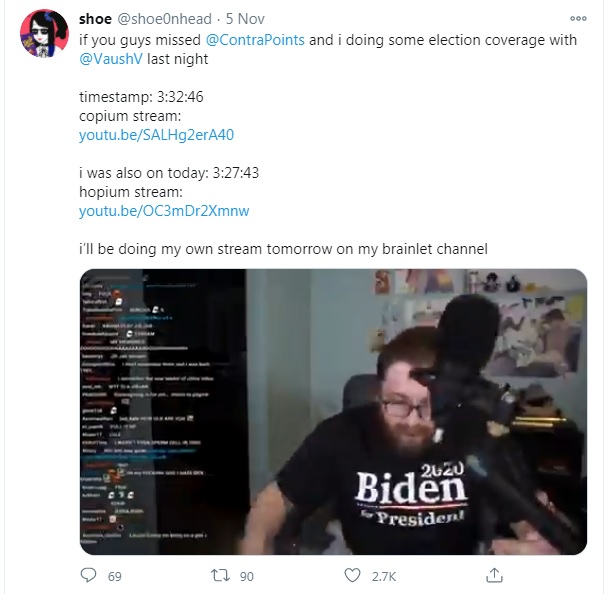Open the share tweet icon
Viewport: 608px width, 594px height.
tap(494, 575)
